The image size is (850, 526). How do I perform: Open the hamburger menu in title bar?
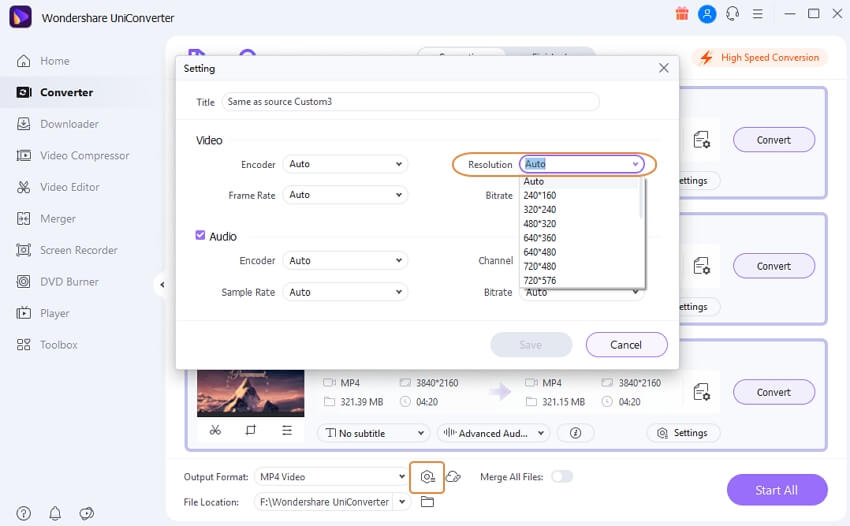click(758, 14)
